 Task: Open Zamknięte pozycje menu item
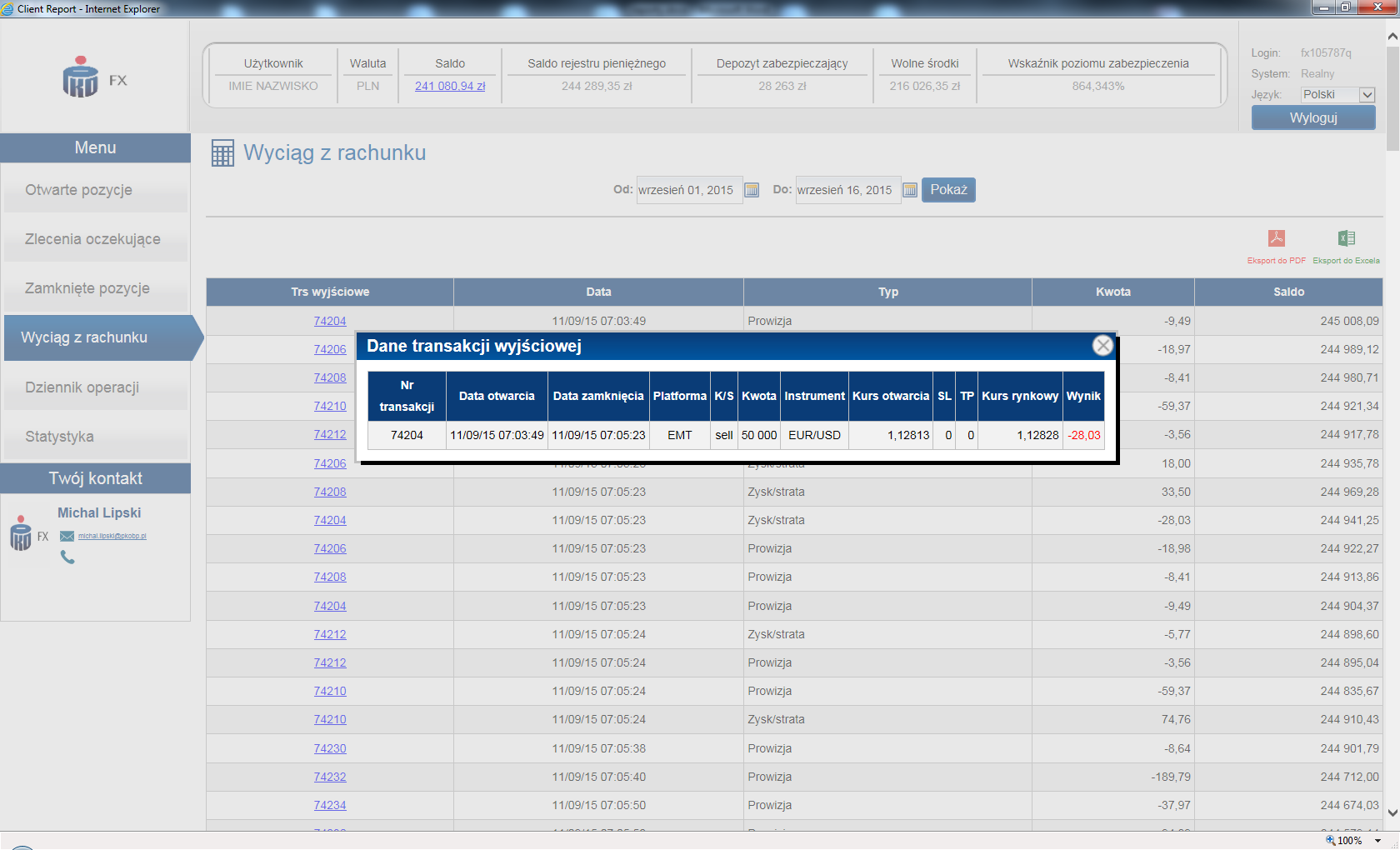tap(96, 288)
